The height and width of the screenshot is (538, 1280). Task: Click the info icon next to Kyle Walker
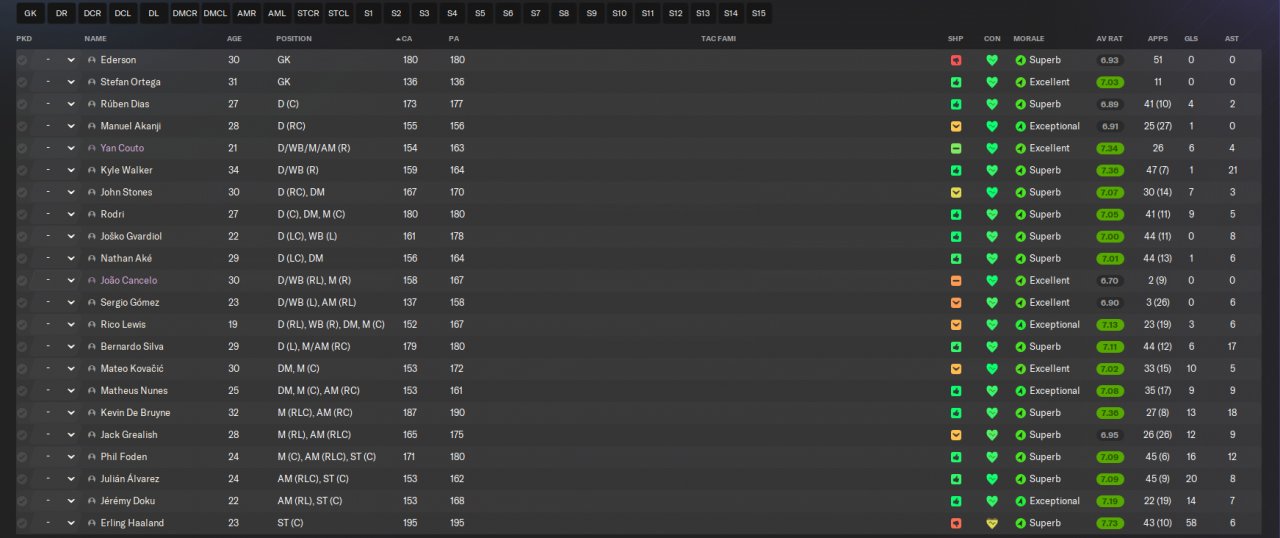point(92,170)
